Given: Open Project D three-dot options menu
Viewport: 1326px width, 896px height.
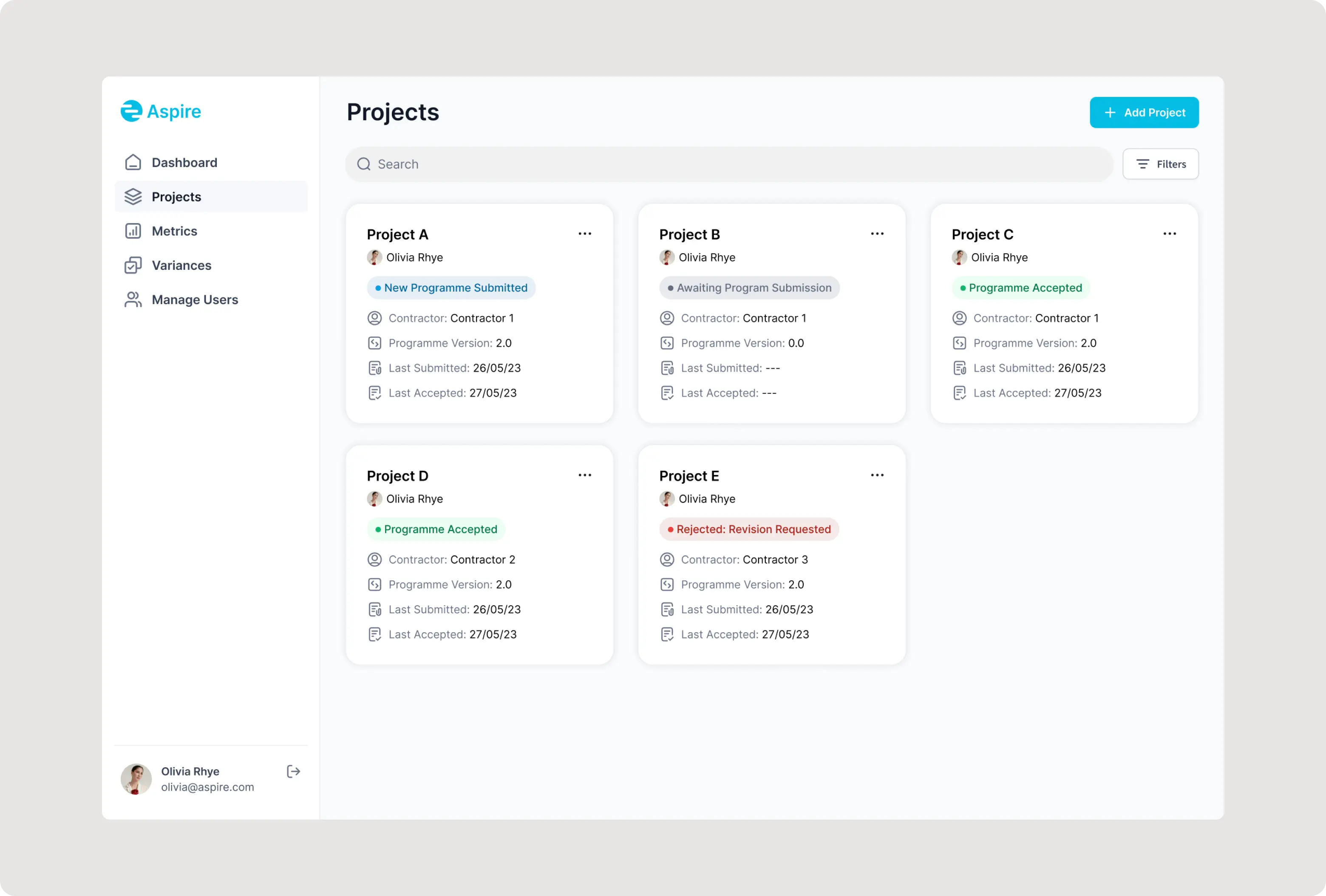Looking at the screenshot, I should click(585, 475).
